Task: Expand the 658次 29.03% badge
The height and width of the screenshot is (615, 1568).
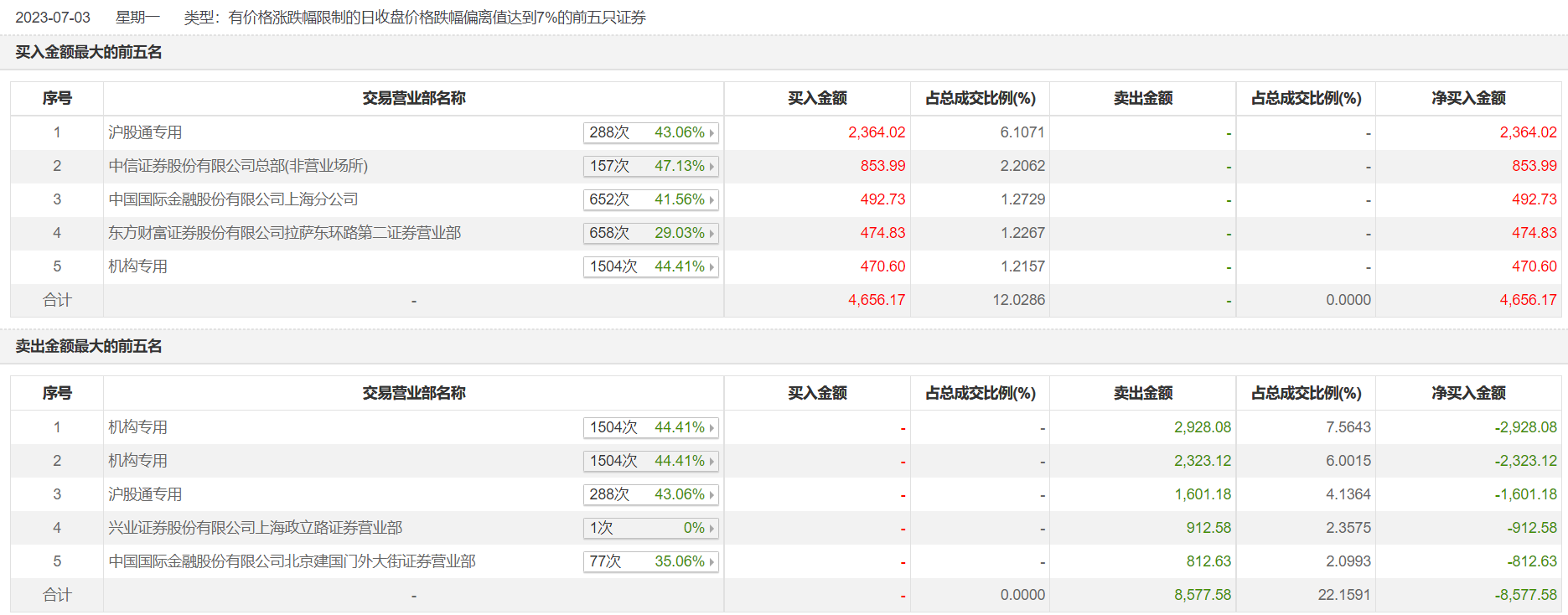Action: coord(651,233)
